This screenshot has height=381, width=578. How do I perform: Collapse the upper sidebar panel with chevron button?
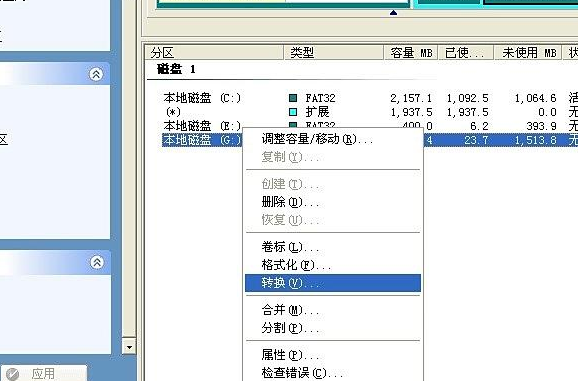[x=96, y=74]
